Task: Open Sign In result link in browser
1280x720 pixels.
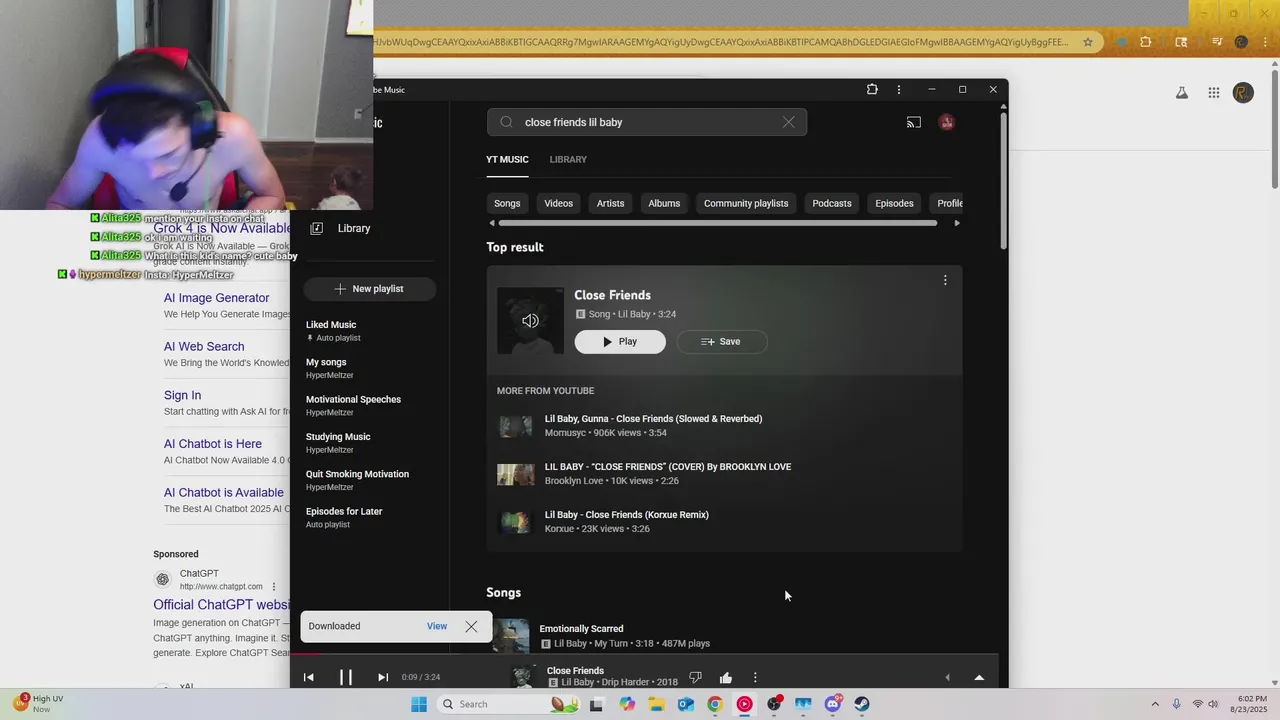Action: [182, 395]
